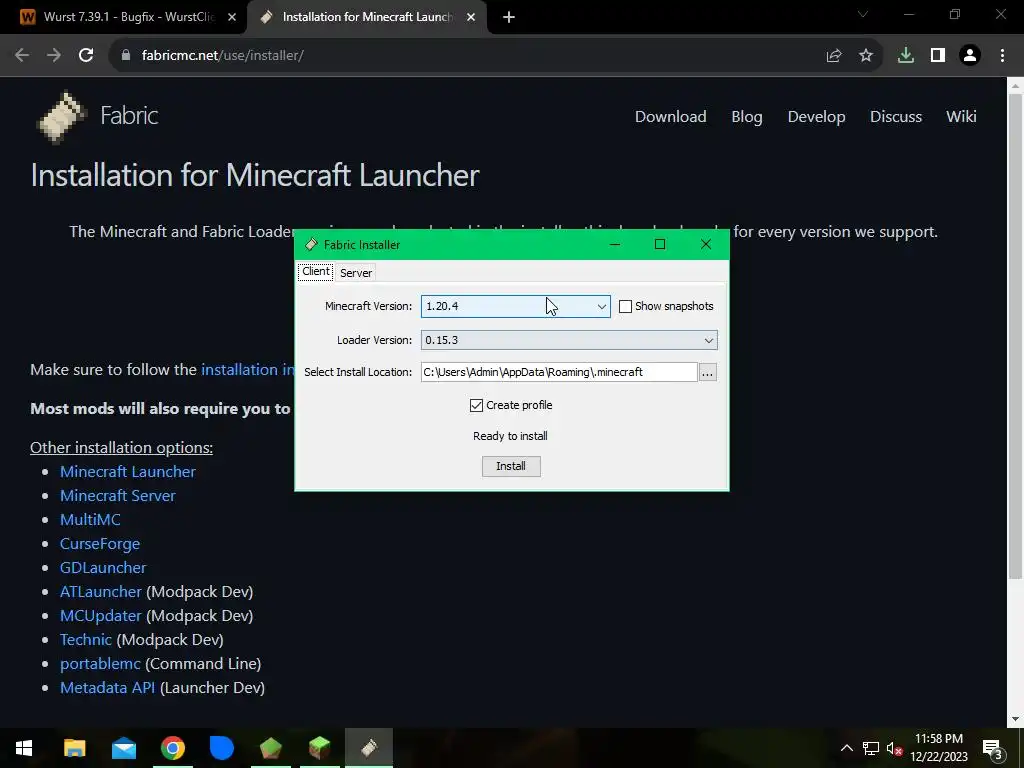Open the MCUpdater link
This screenshot has height=768, width=1024.
(x=101, y=616)
